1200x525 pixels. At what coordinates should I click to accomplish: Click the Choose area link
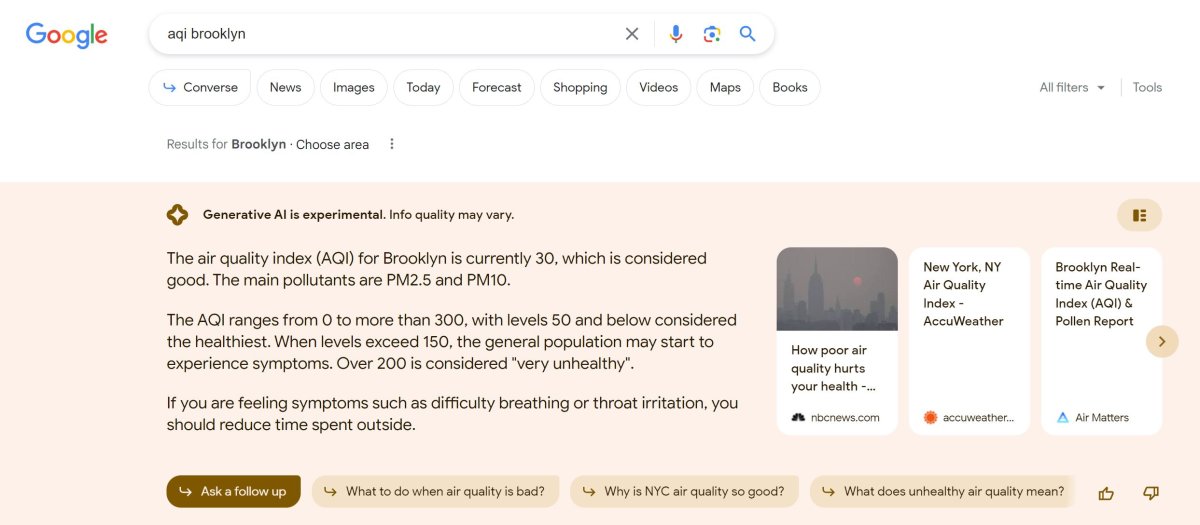pos(332,144)
